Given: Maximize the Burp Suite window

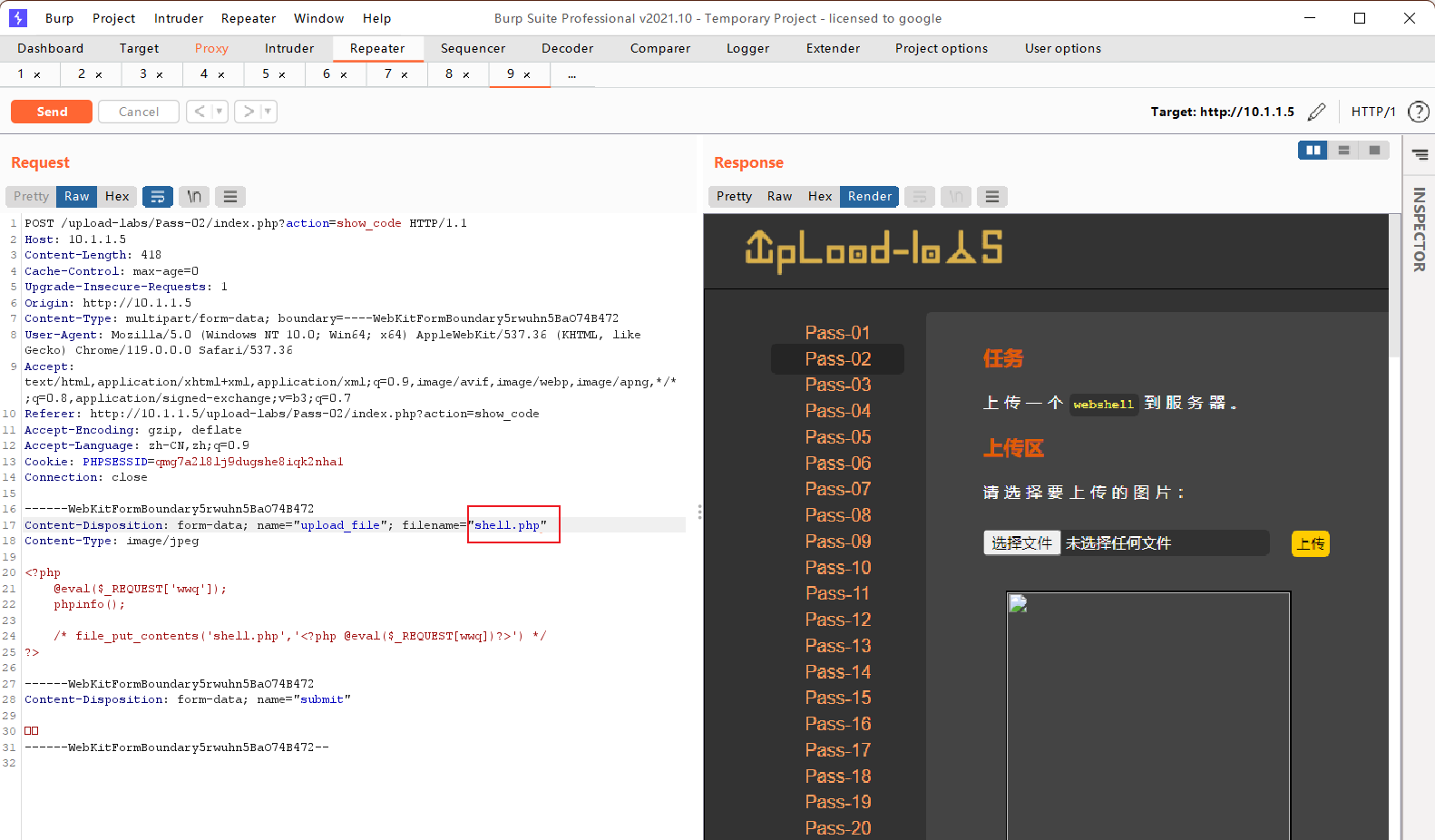Looking at the screenshot, I should pyautogui.click(x=1360, y=18).
